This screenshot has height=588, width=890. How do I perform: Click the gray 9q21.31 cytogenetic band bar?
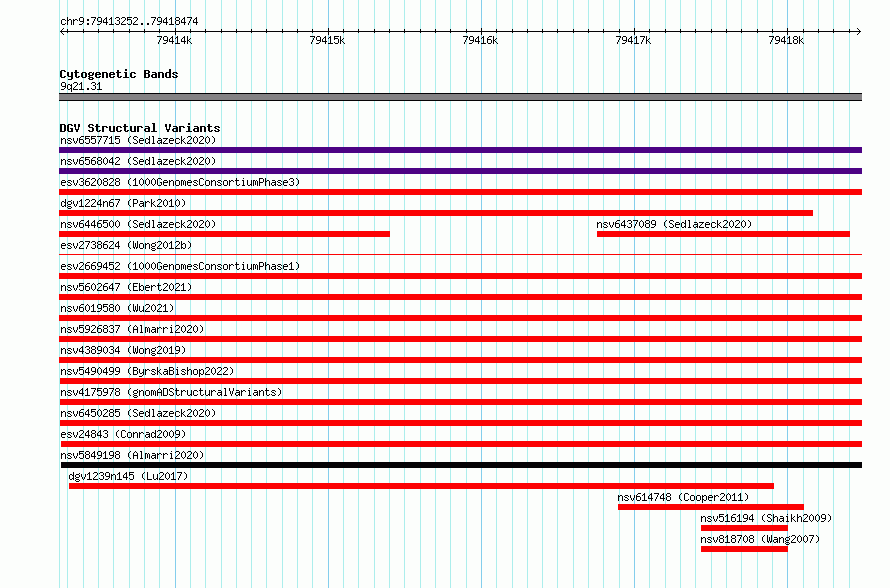click(460, 97)
